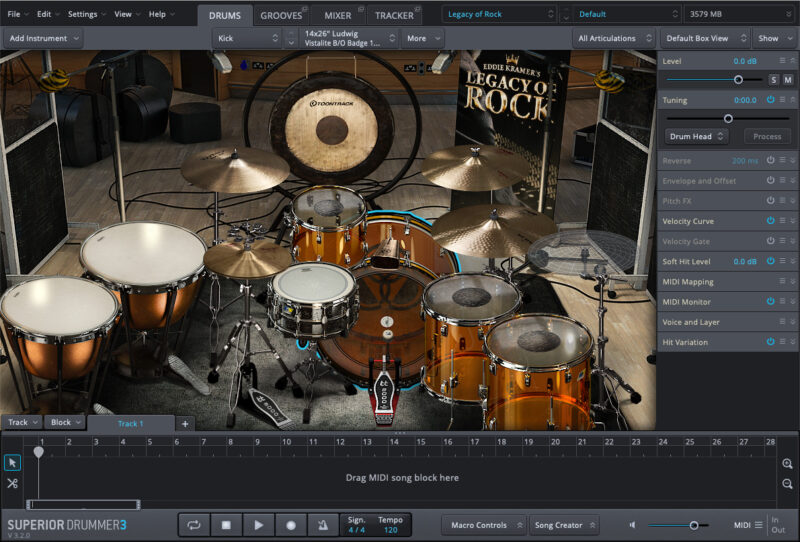Click the kick drum pedal
The image size is (800, 542).
384,393
